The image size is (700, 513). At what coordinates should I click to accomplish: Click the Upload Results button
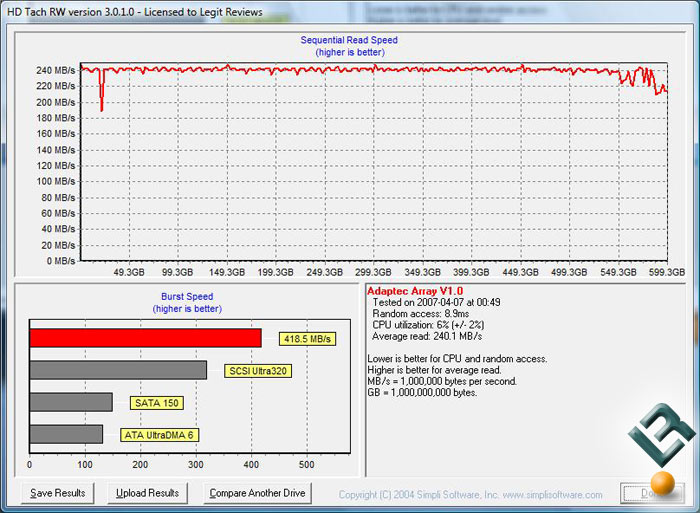point(147,493)
